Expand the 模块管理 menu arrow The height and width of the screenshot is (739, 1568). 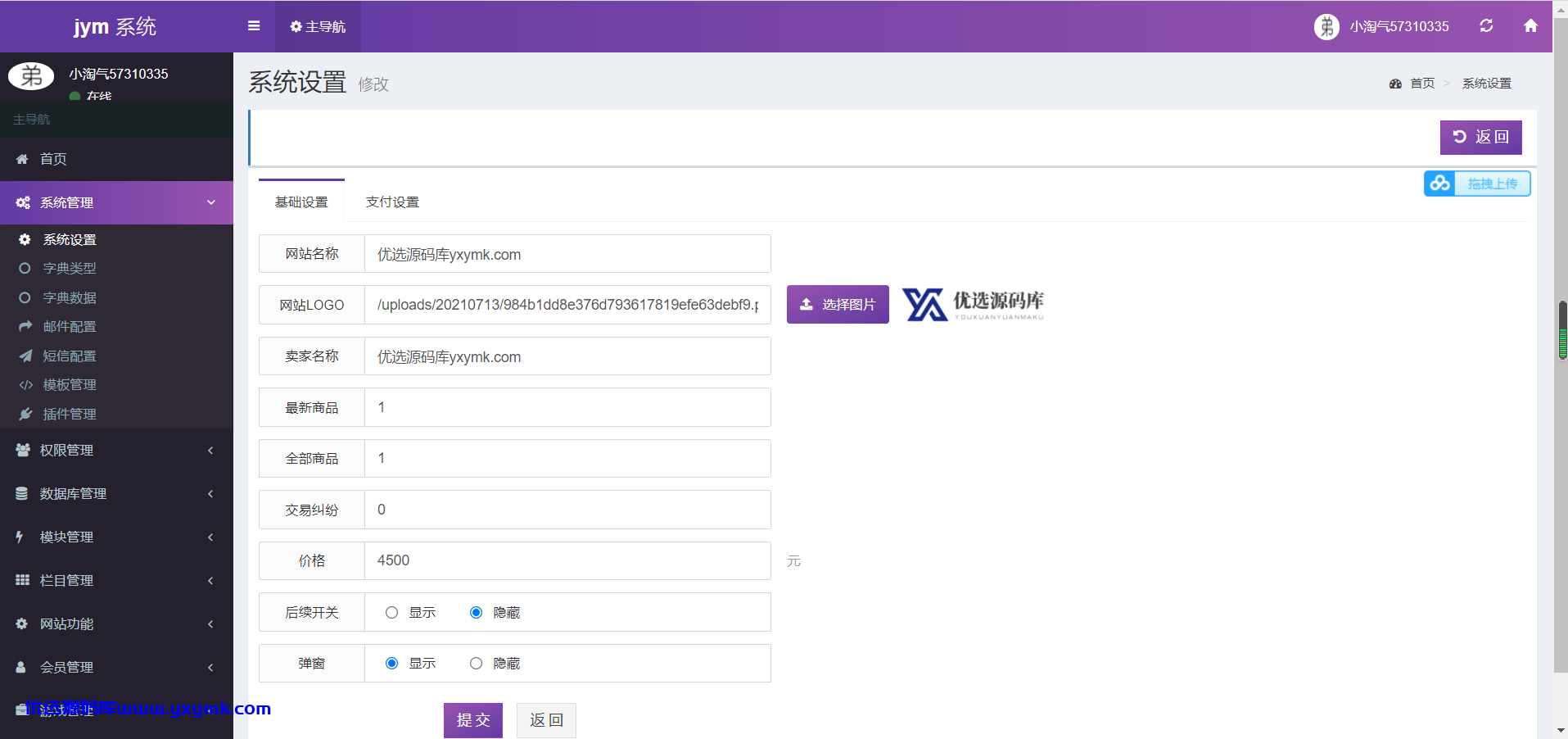click(210, 537)
